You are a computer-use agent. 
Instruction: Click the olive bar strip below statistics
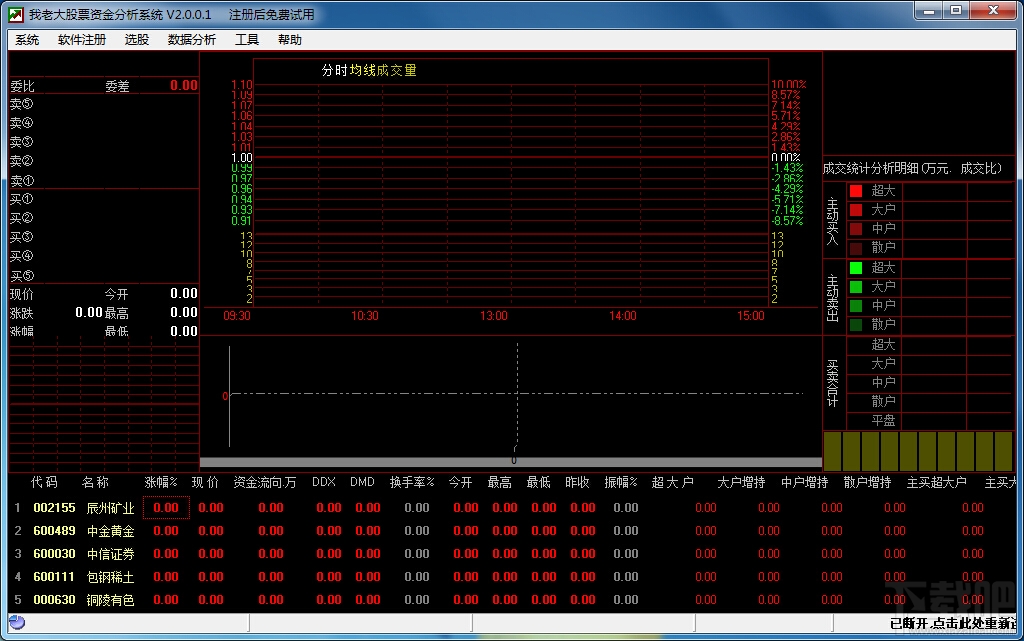pyautogui.click(x=918, y=451)
